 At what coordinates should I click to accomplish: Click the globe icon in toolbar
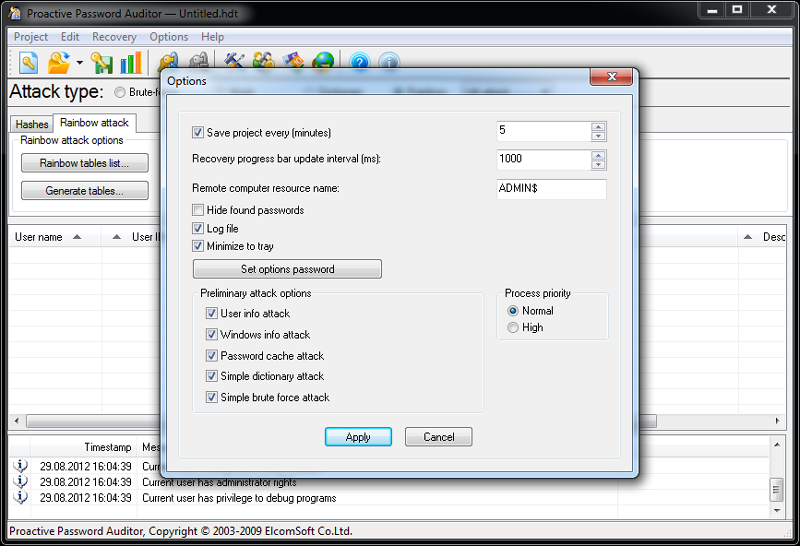(323, 63)
